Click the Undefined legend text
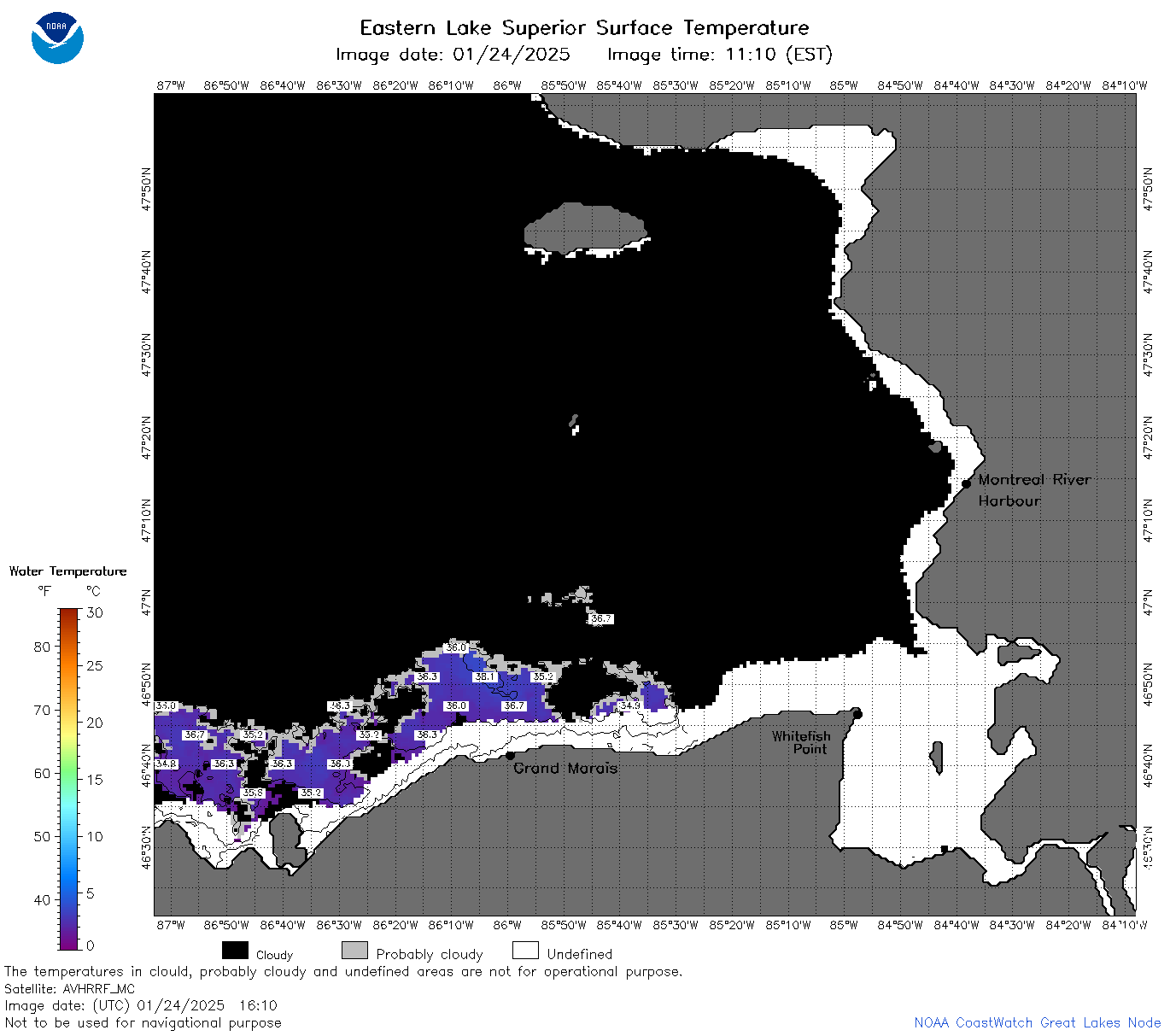 point(580,954)
